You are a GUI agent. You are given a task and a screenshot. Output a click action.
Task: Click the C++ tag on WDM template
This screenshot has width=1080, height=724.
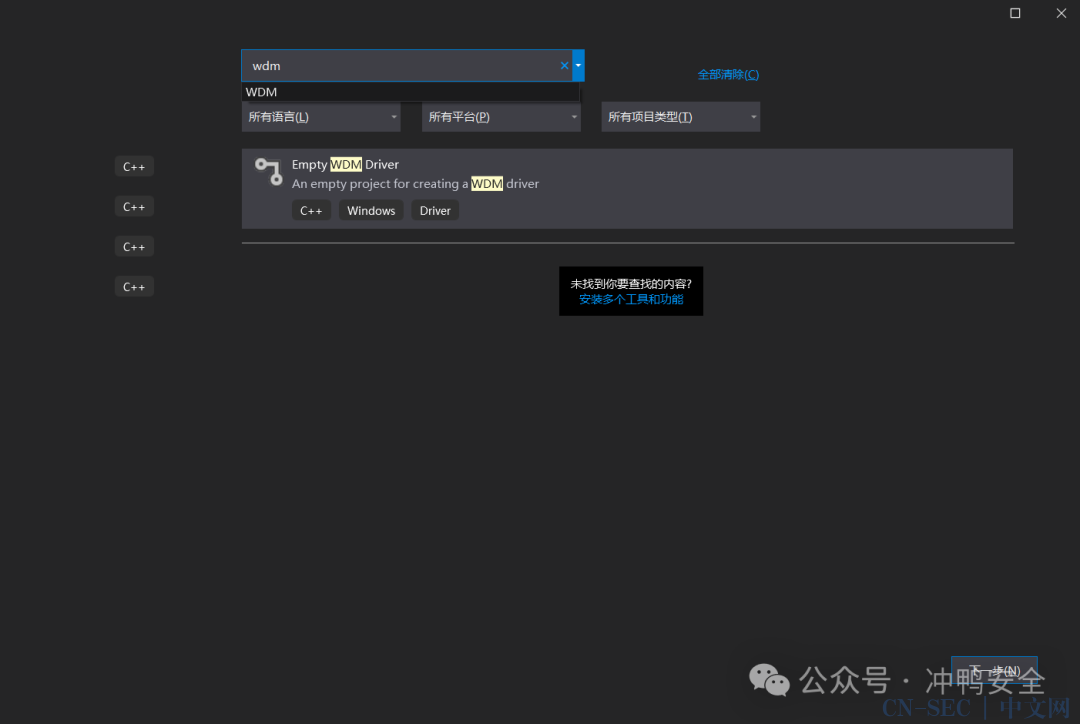pyautogui.click(x=311, y=211)
